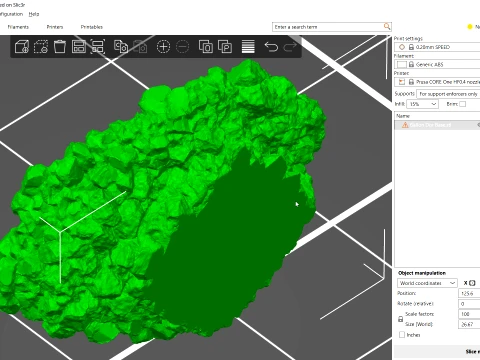Click the Rotate (relative) label

click(415, 304)
